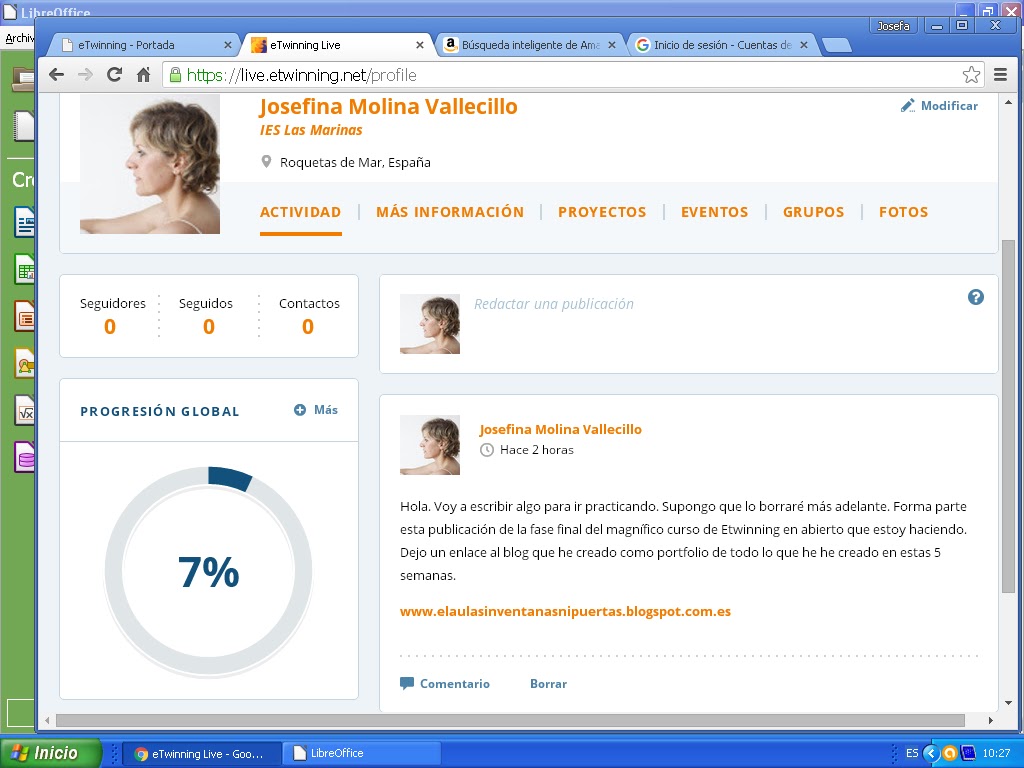Click the clock icon near Hace 2 horas
Image resolution: width=1024 pixels, height=768 pixels.
pyautogui.click(x=487, y=450)
